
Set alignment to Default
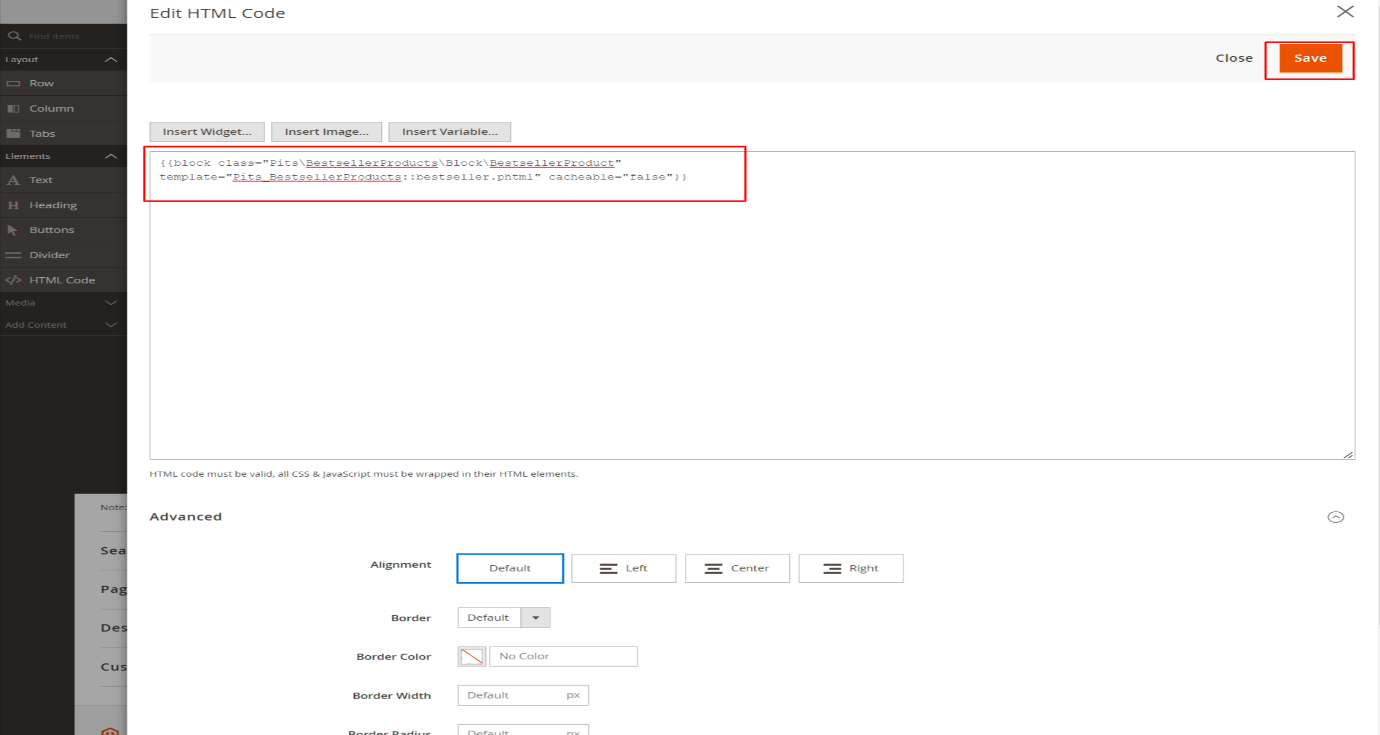510,568
